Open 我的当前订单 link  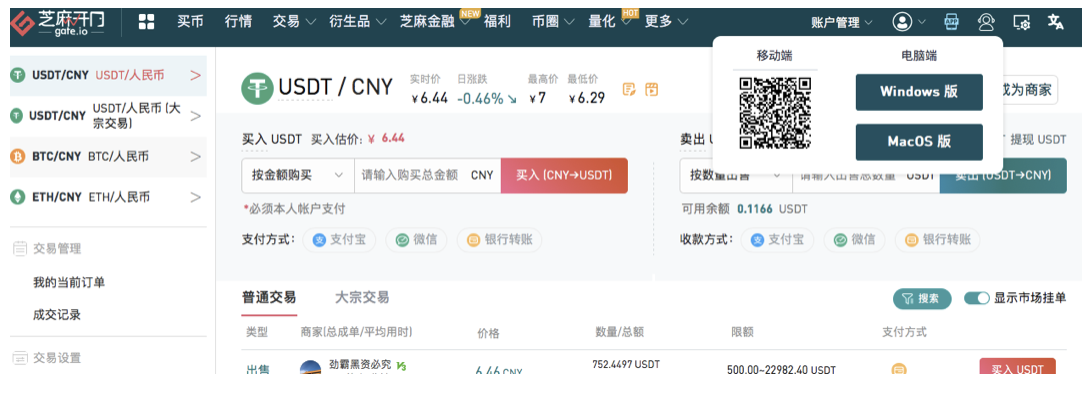[69, 282]
